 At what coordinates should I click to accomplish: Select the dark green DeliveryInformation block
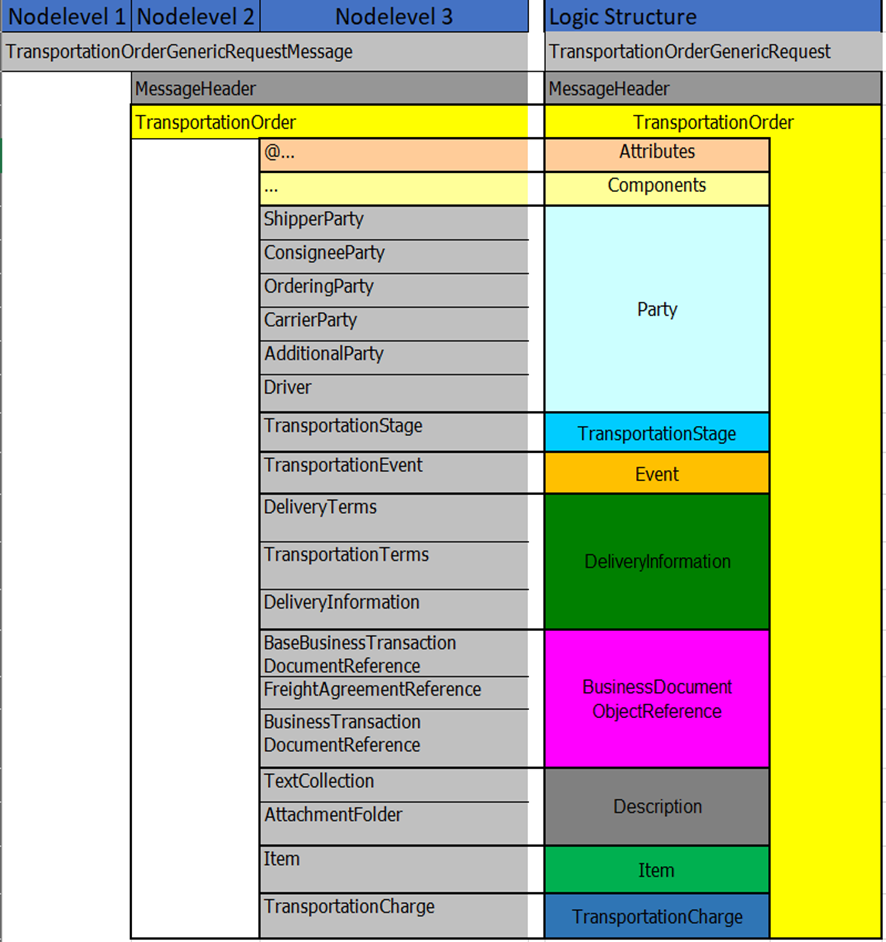coord(657,562)
